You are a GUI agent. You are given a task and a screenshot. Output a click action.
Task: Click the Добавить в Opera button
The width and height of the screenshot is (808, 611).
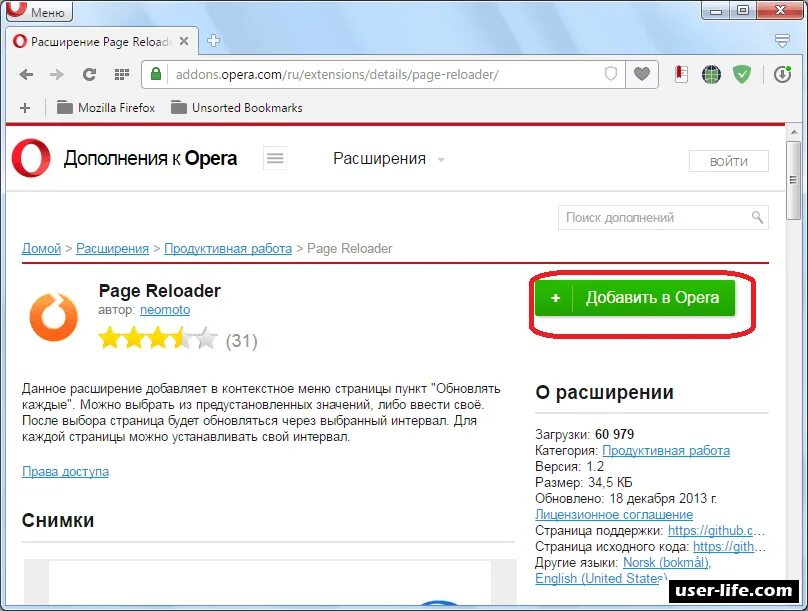point(635,298)
